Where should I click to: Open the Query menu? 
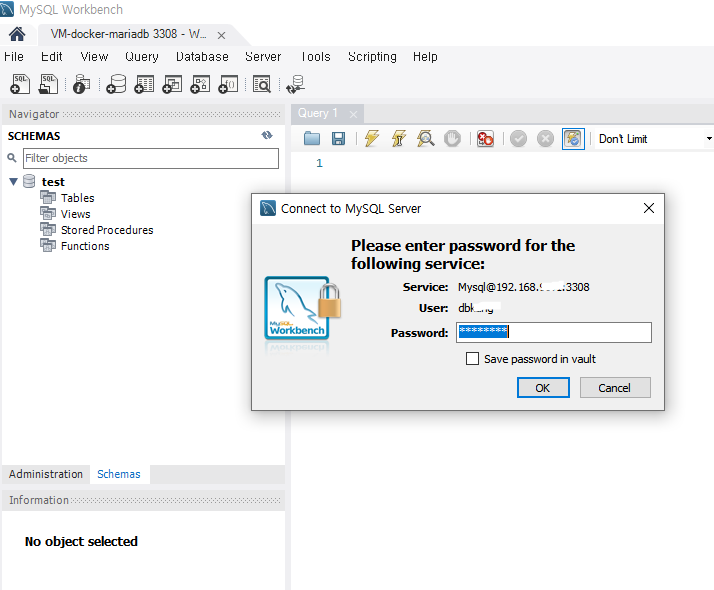[142, 56]
